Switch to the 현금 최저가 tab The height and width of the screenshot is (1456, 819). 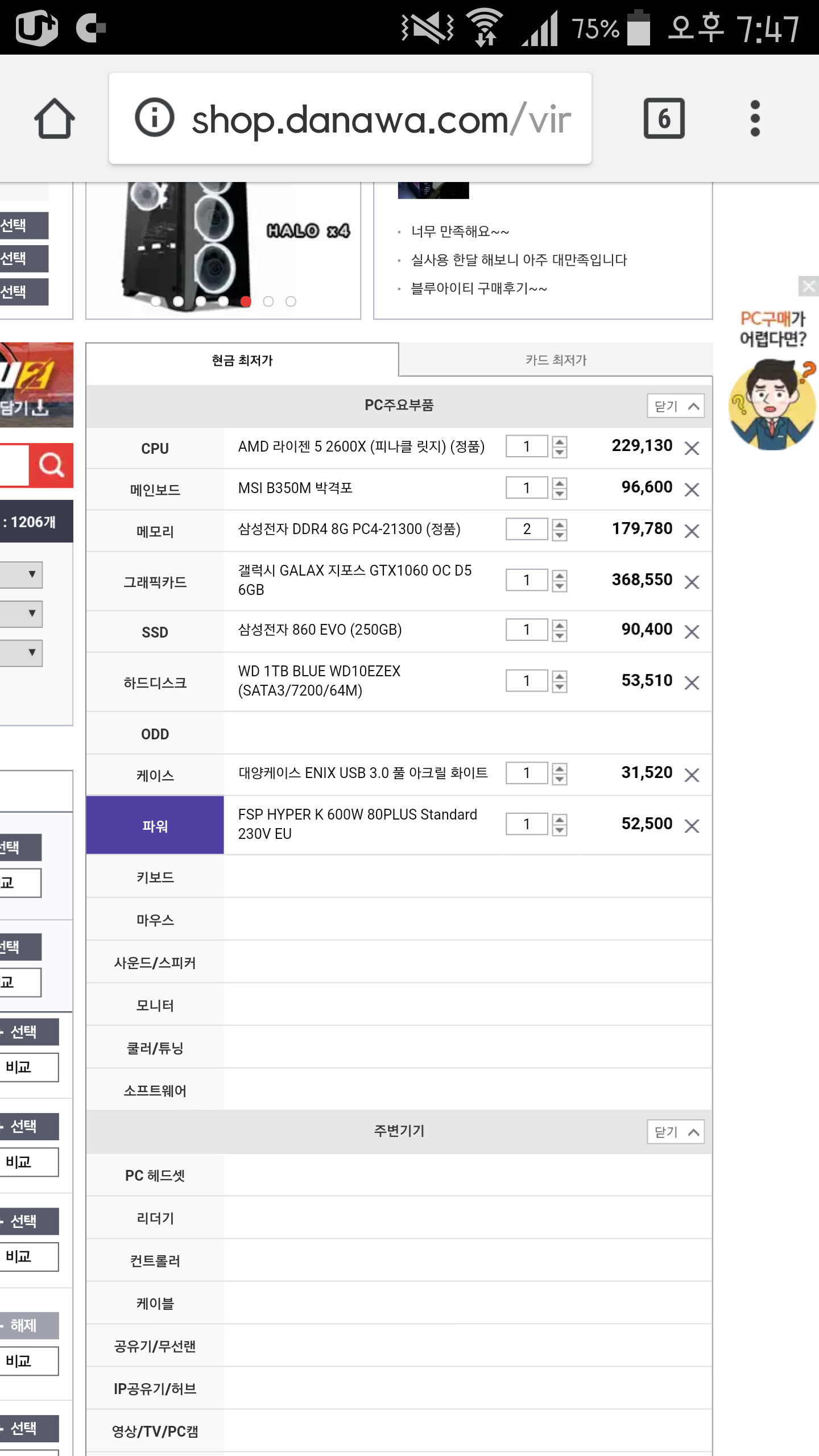click(x=242, y=360)
